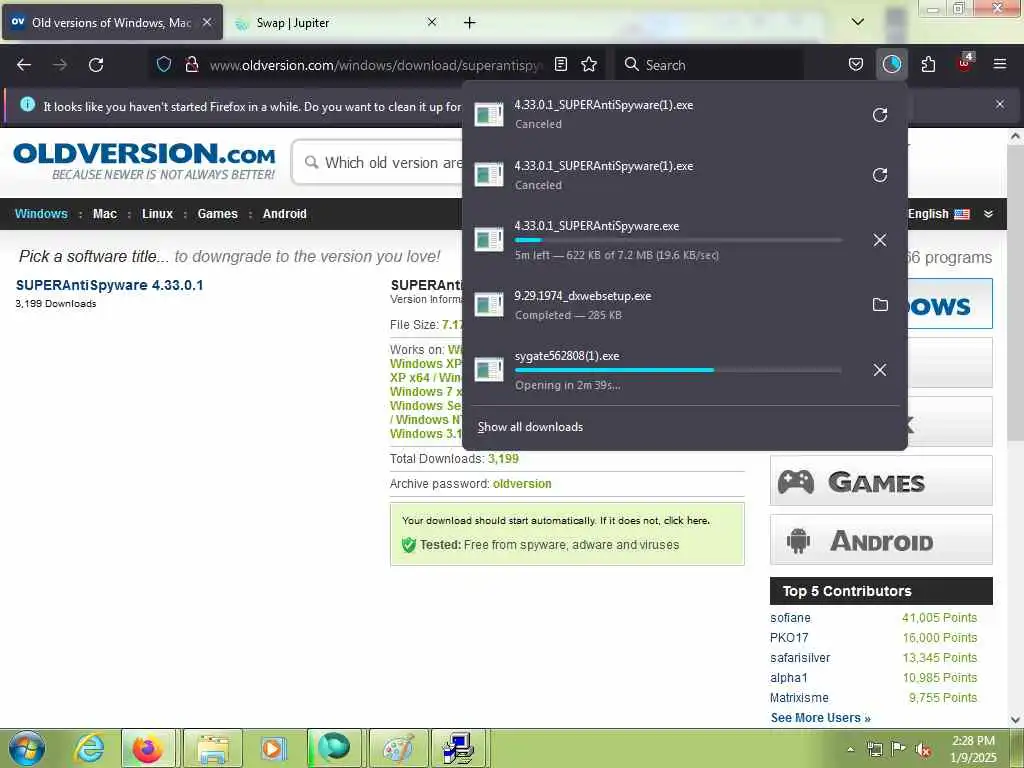This screenshot has height=768, width=1024.
Task: Show all downloads
Action: pyautogui.click(x=530, y=426)
